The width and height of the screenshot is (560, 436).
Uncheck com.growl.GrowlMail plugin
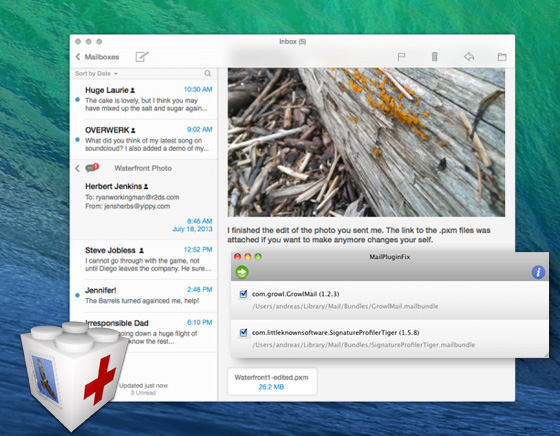tap(243, 294)
